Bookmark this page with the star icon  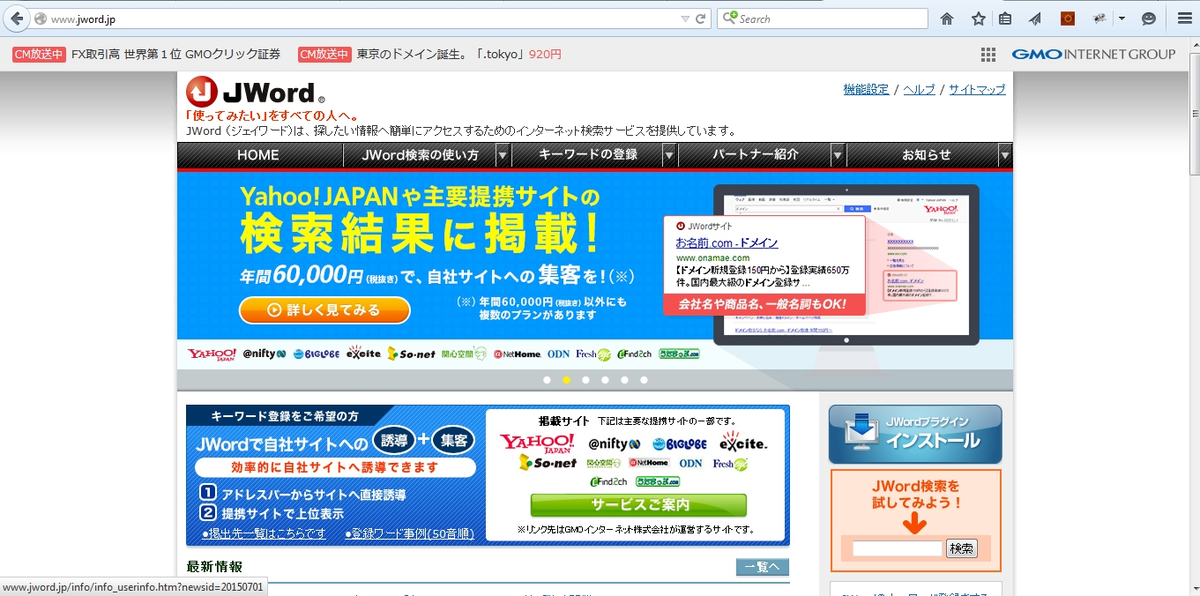pos(978,18)
